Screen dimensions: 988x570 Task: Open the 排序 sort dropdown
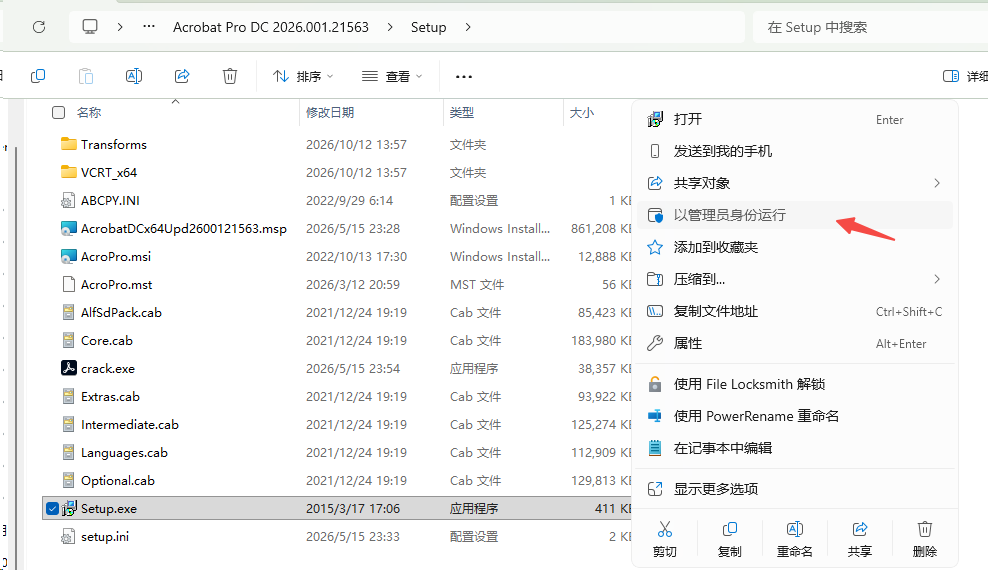pyautogui.click(x=303, y=76)
